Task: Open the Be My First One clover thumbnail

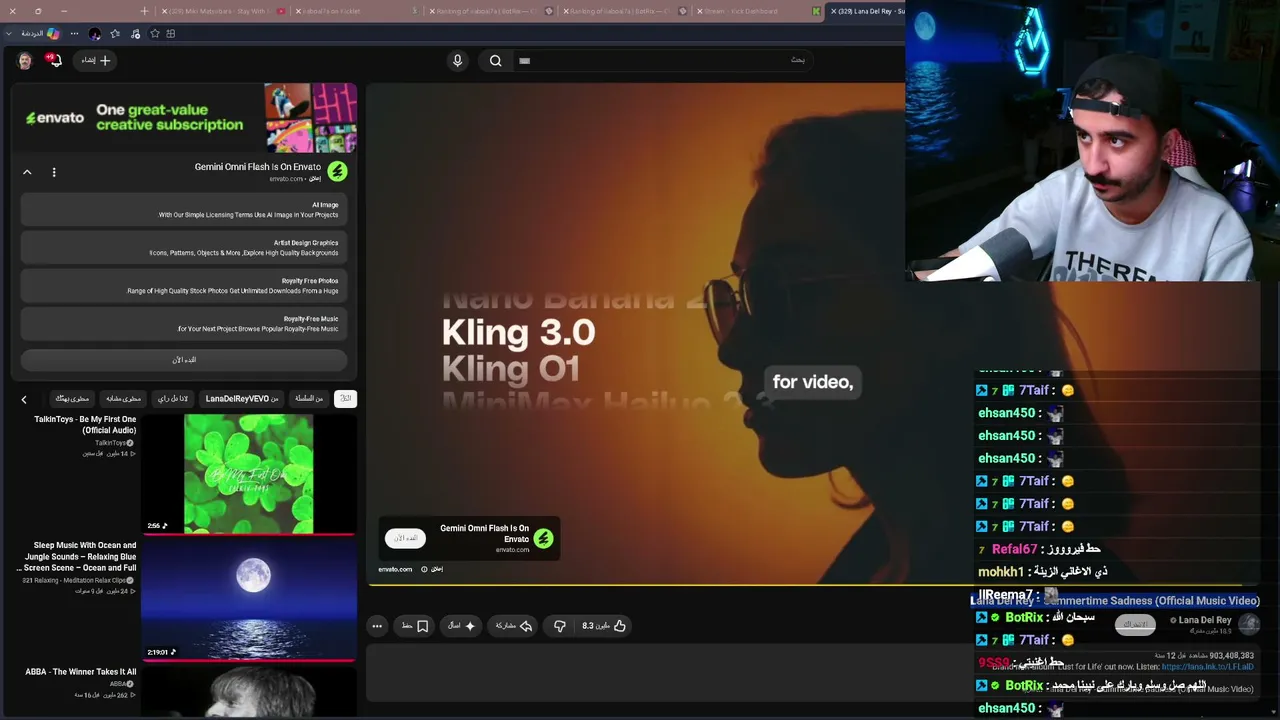Action: [249, 474]
